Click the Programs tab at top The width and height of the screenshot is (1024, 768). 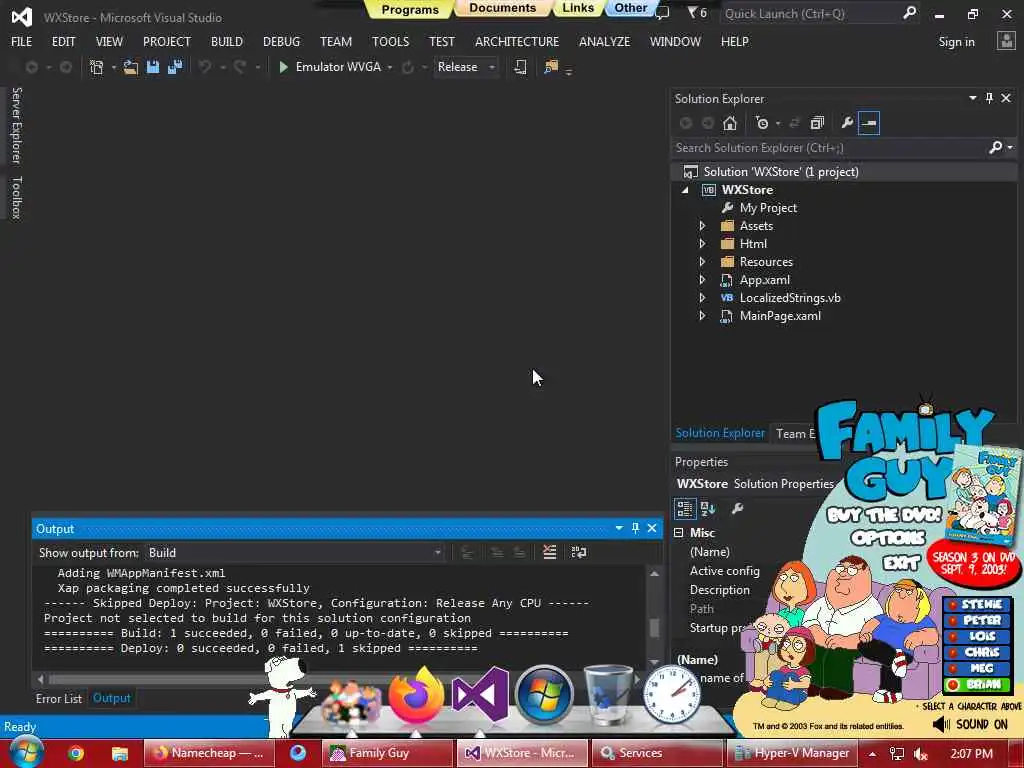[410, 9]
